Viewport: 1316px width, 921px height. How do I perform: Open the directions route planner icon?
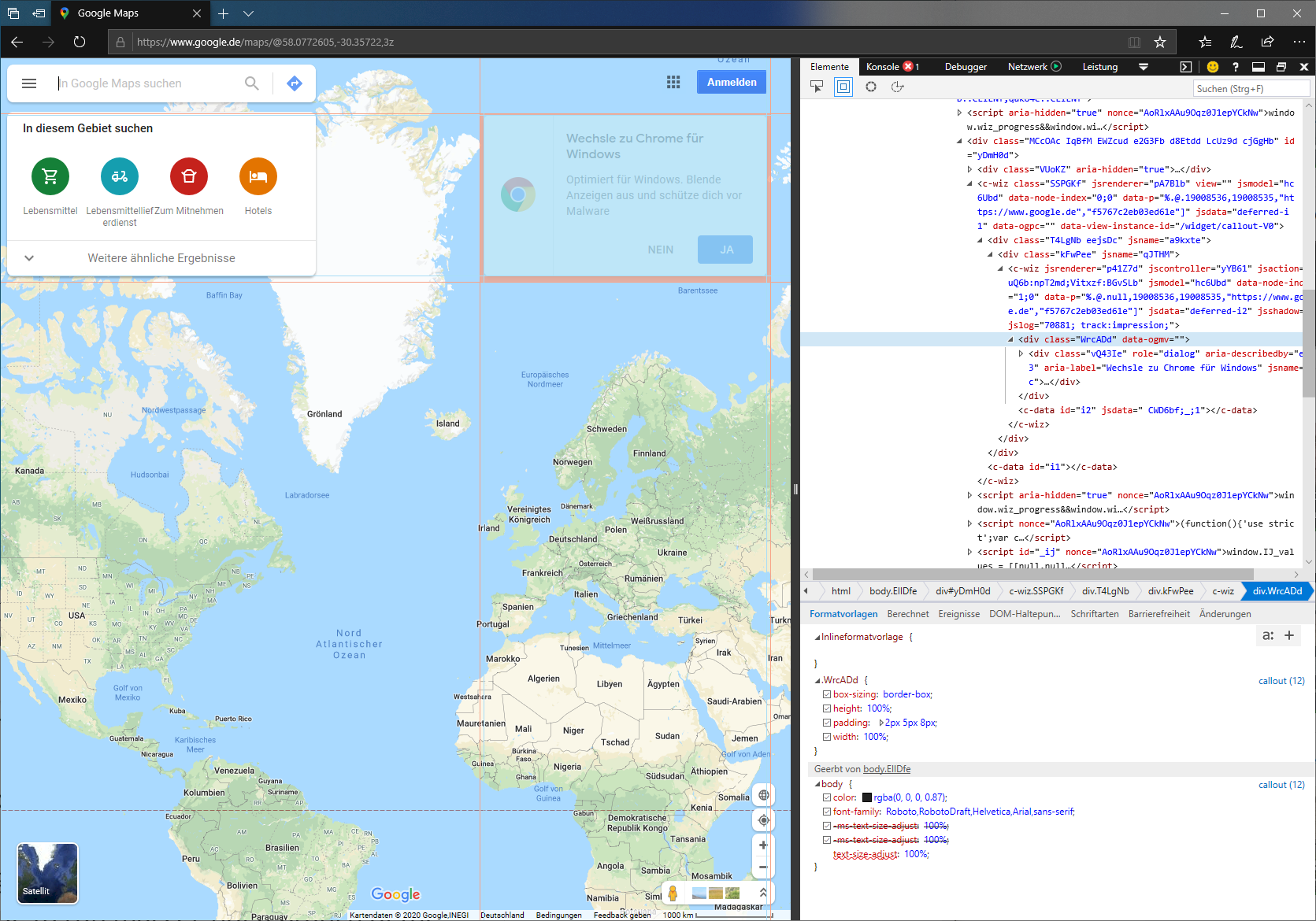[295, 83]
